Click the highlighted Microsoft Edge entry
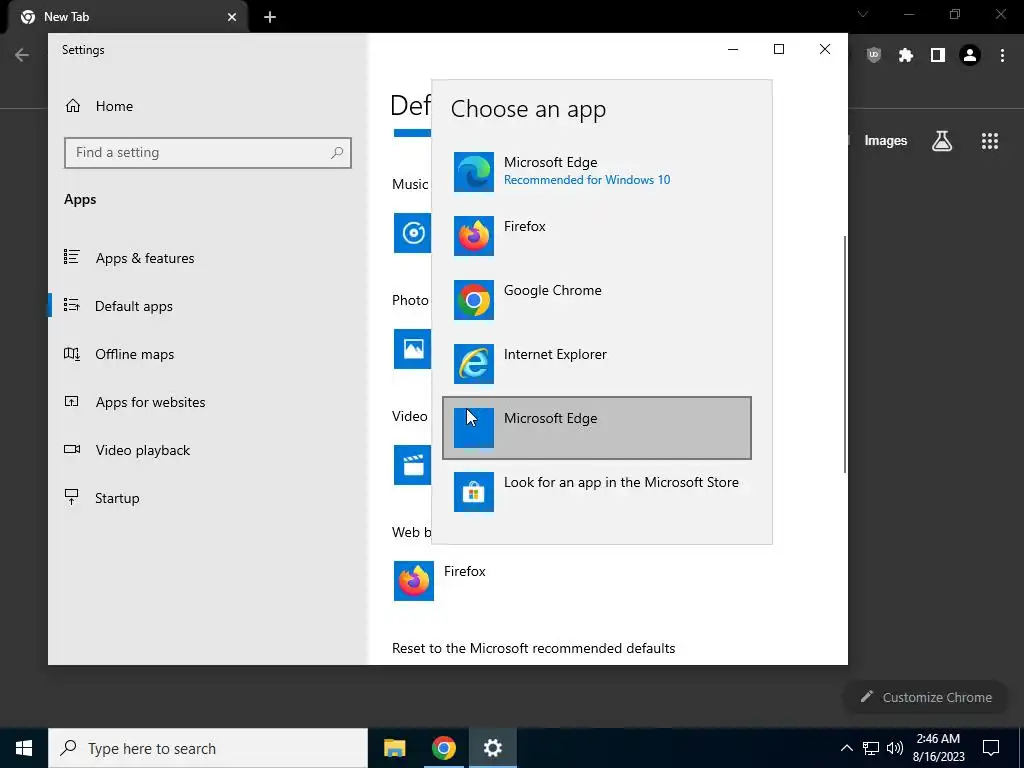The image size is (1024, 768). point(597,428)
